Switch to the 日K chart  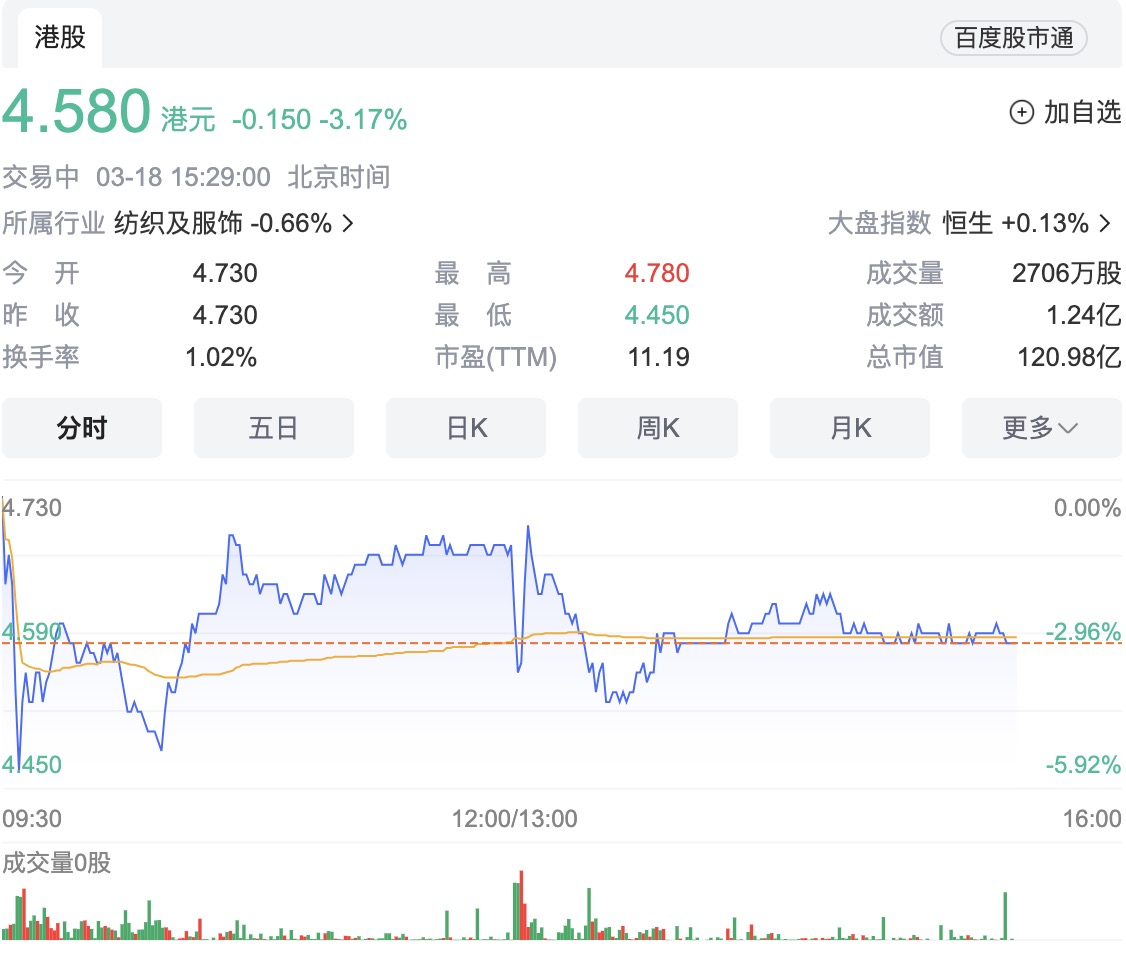466,428
